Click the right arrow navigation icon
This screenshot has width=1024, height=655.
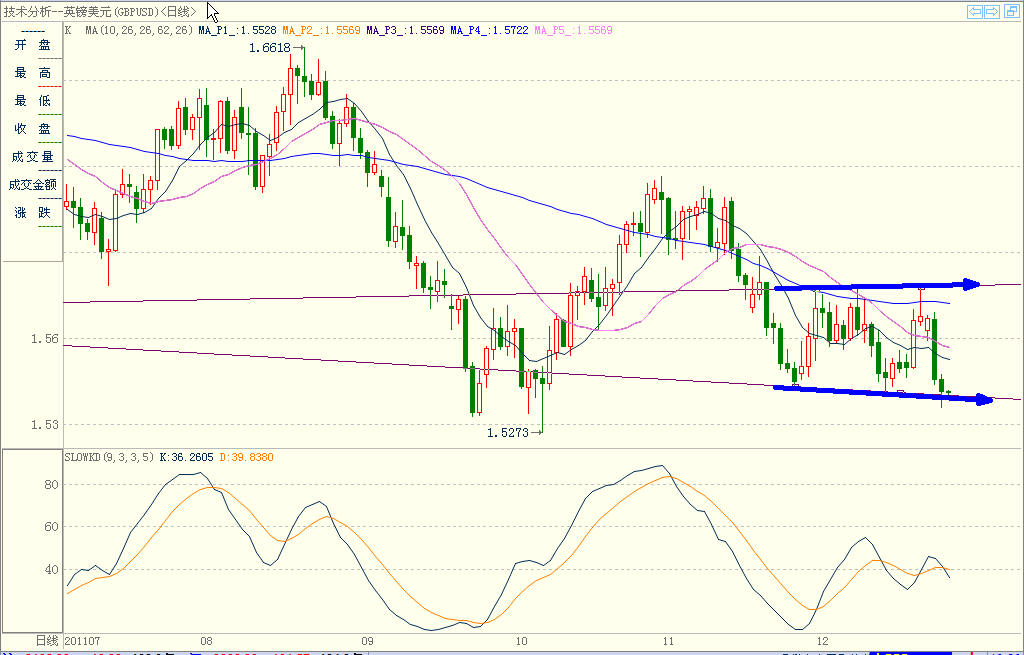point(992,12)
